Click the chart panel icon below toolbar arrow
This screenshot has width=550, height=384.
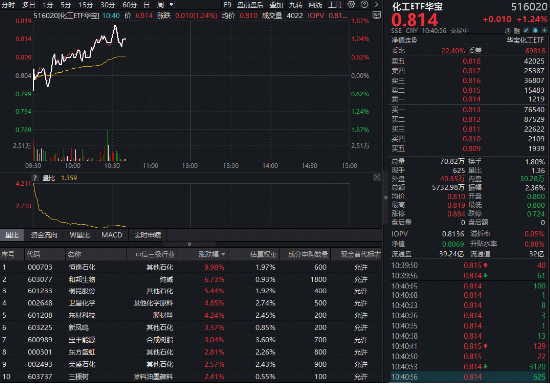(x=376, y=15)
